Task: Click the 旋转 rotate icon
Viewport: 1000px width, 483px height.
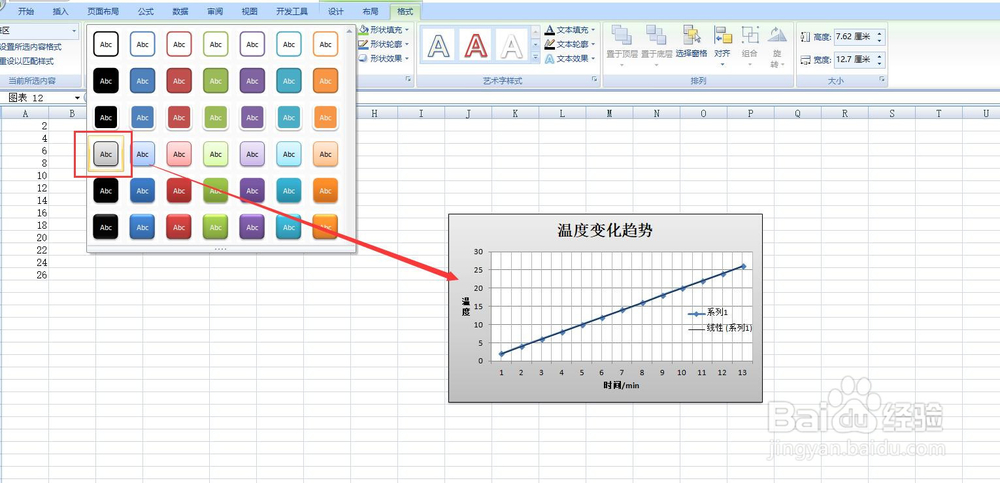Action: point(776,34)
